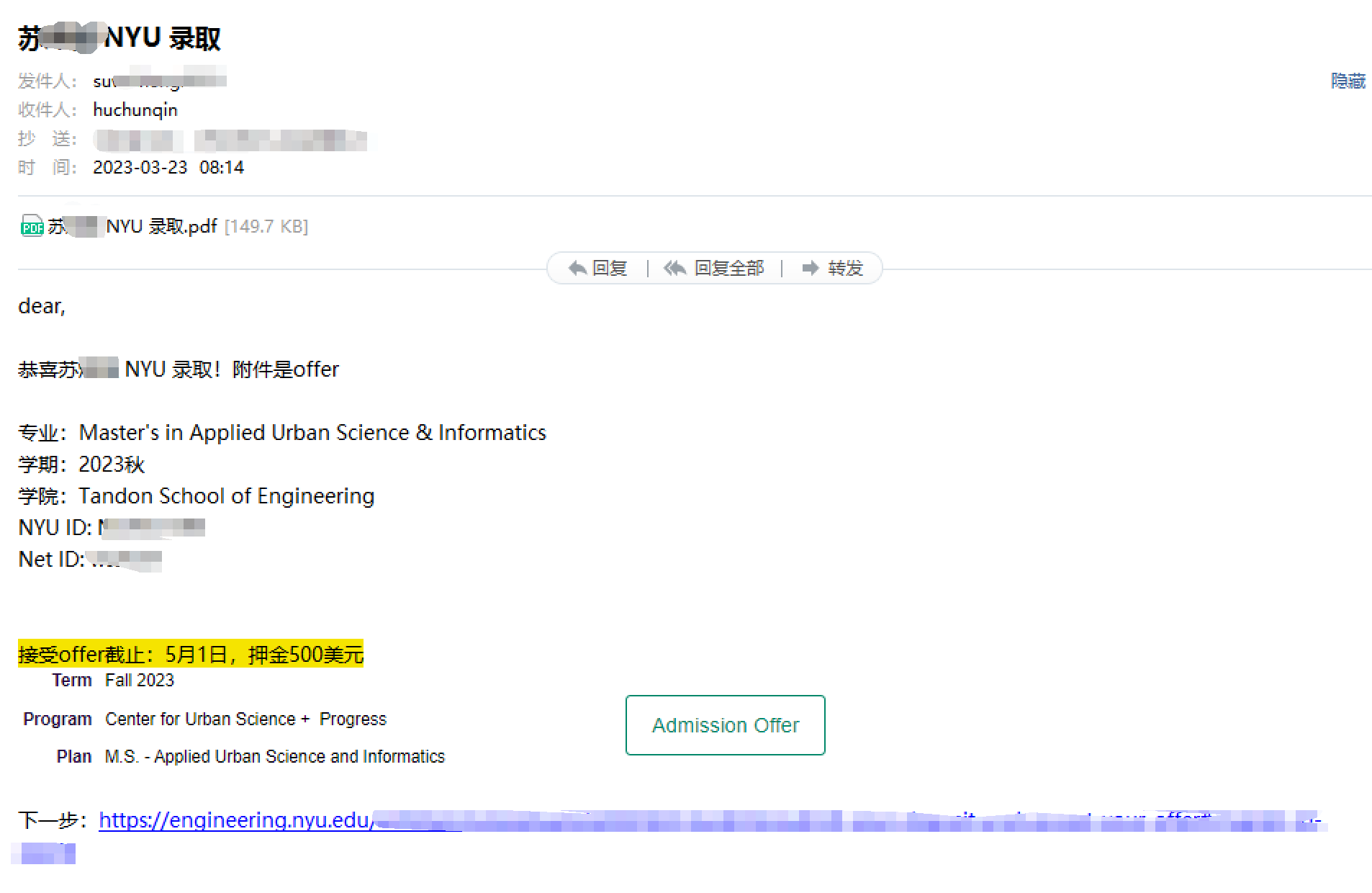1372x893 pixels.
Task: Click the NYU ID label
Action: (x=55, y=528)
